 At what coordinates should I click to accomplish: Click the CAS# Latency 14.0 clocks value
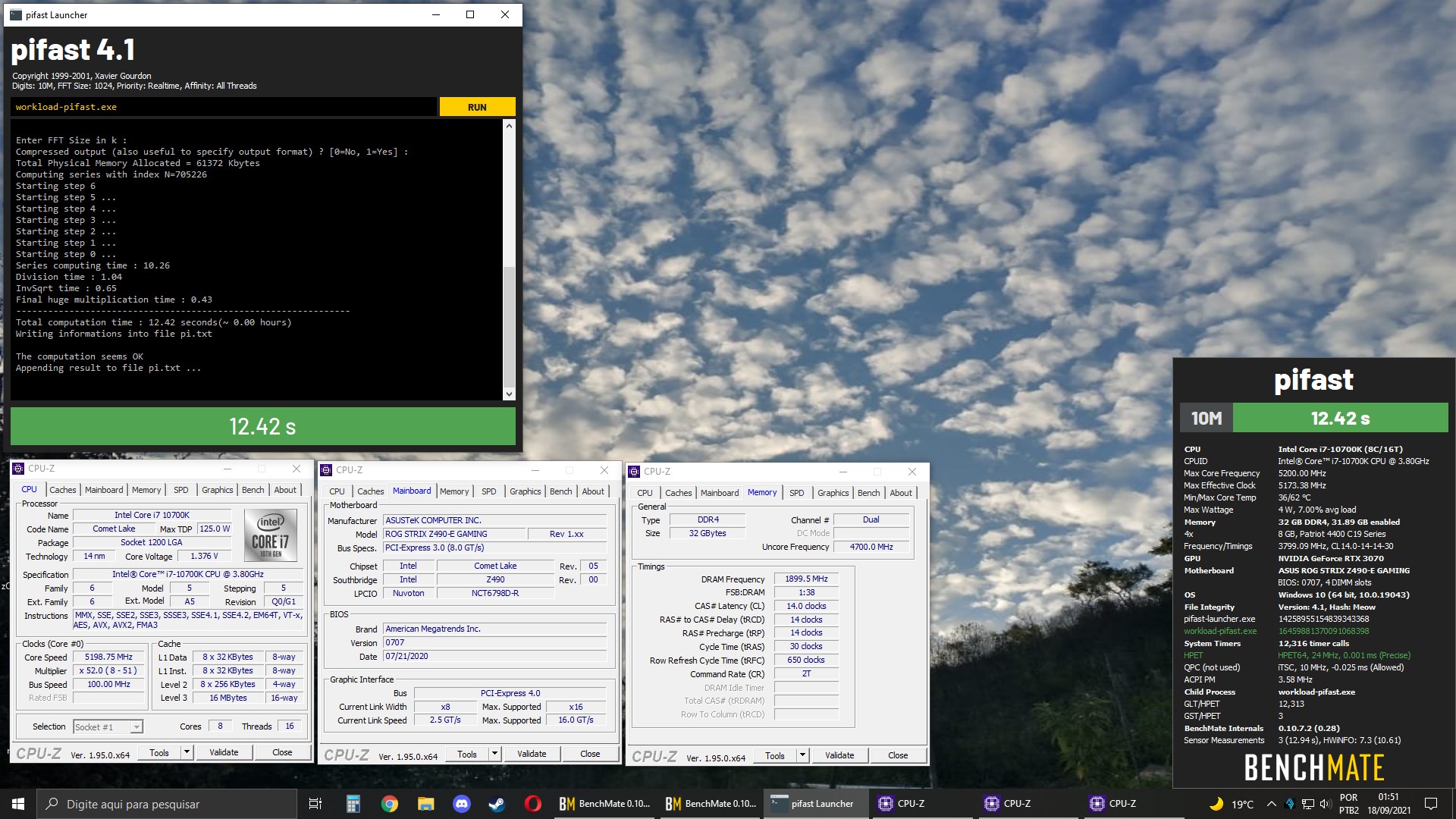806,606
